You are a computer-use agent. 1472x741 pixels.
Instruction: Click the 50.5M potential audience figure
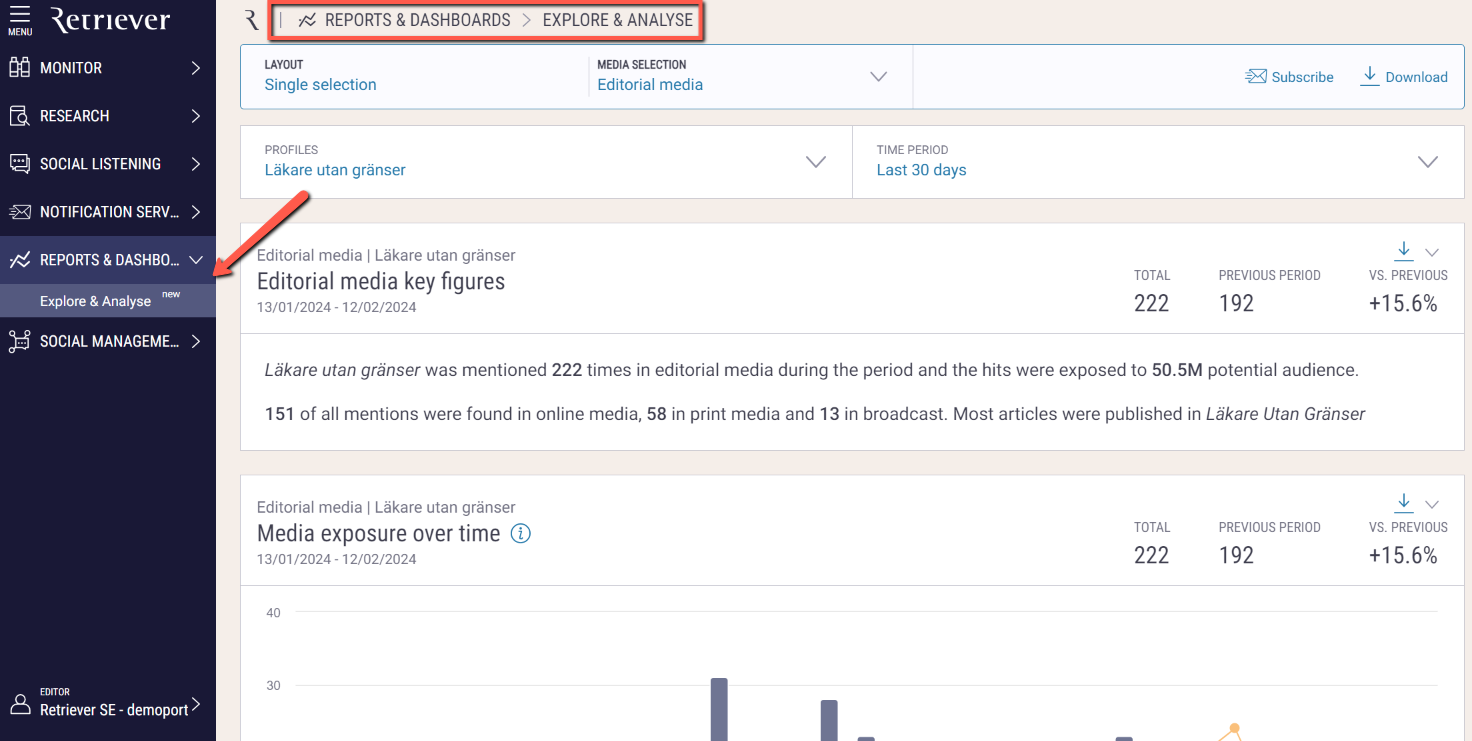pos(1175,370)
